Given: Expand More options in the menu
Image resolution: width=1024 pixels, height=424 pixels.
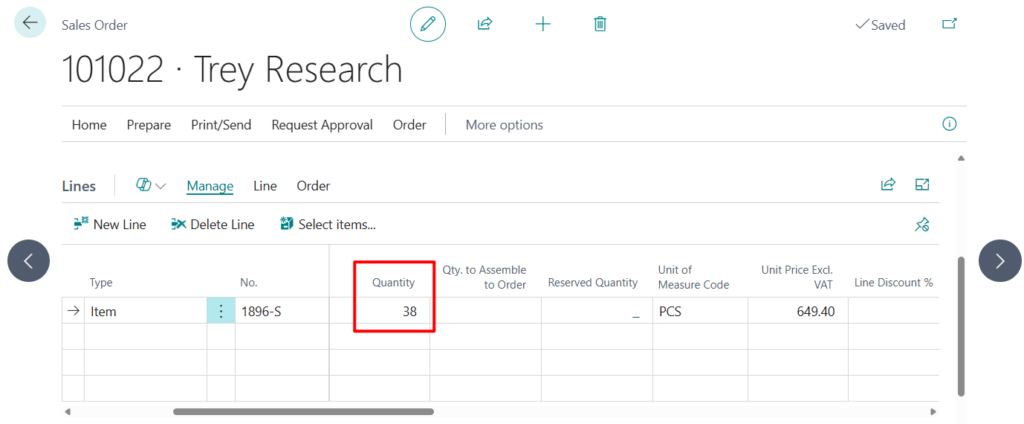Looking at the screenshot, I should click(x=504, y=125).
